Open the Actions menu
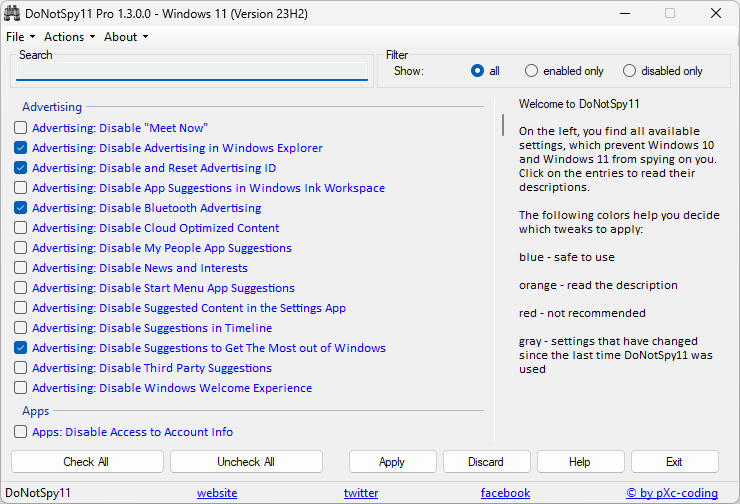The width and height of the screenshot is (740, 504). 69,37
